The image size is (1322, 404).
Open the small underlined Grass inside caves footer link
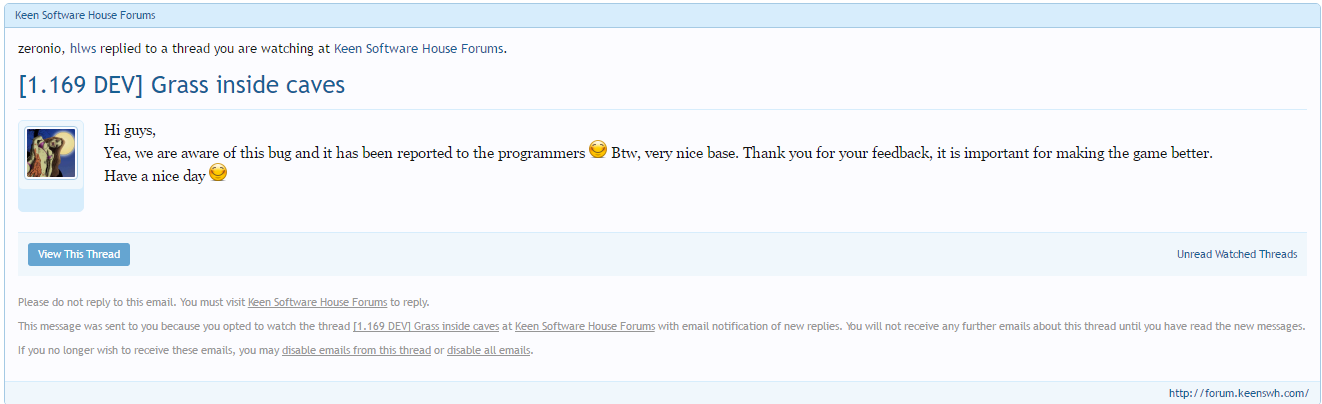point(426,326)
